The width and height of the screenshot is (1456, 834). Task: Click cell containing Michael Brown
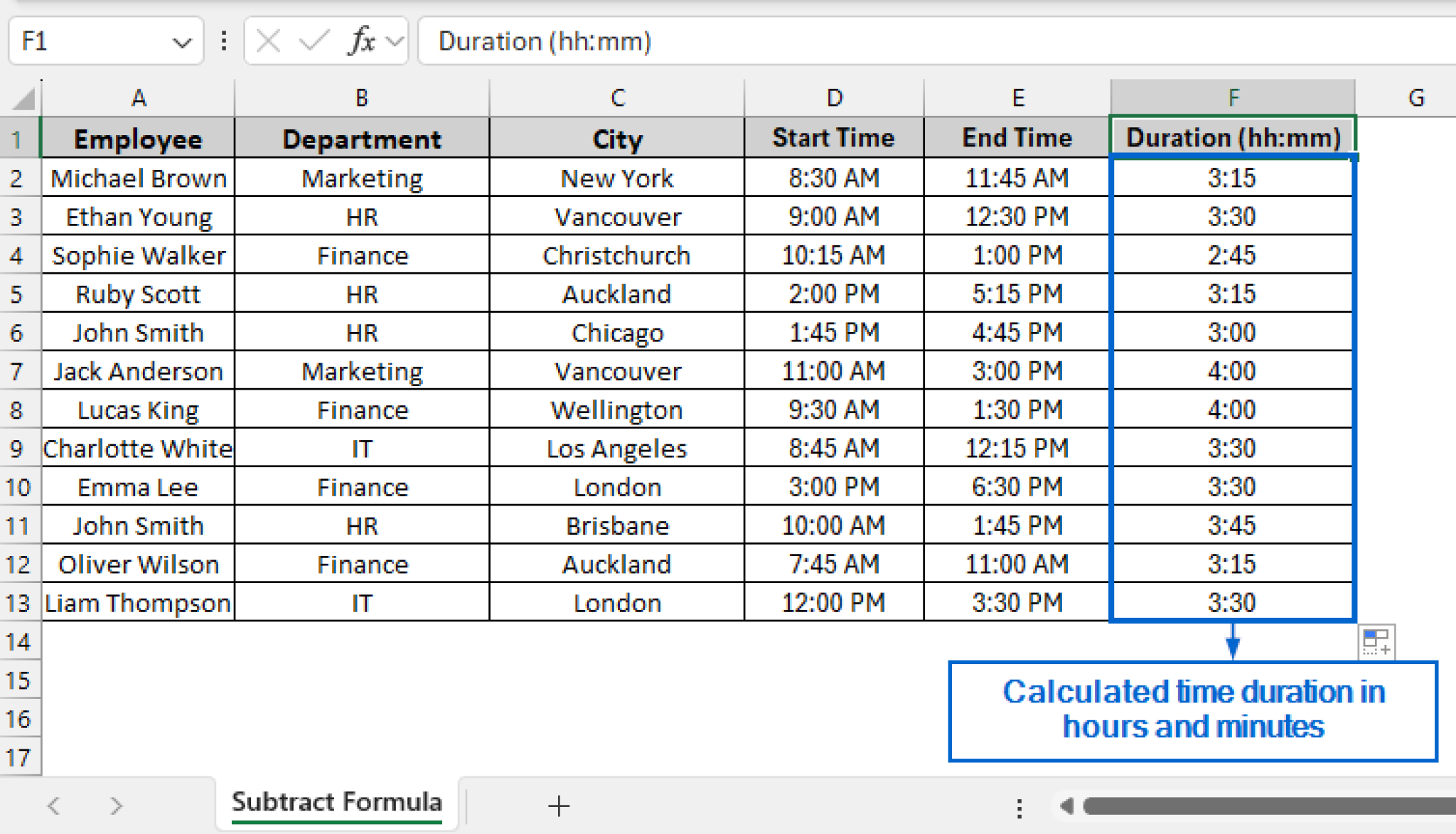138,178
